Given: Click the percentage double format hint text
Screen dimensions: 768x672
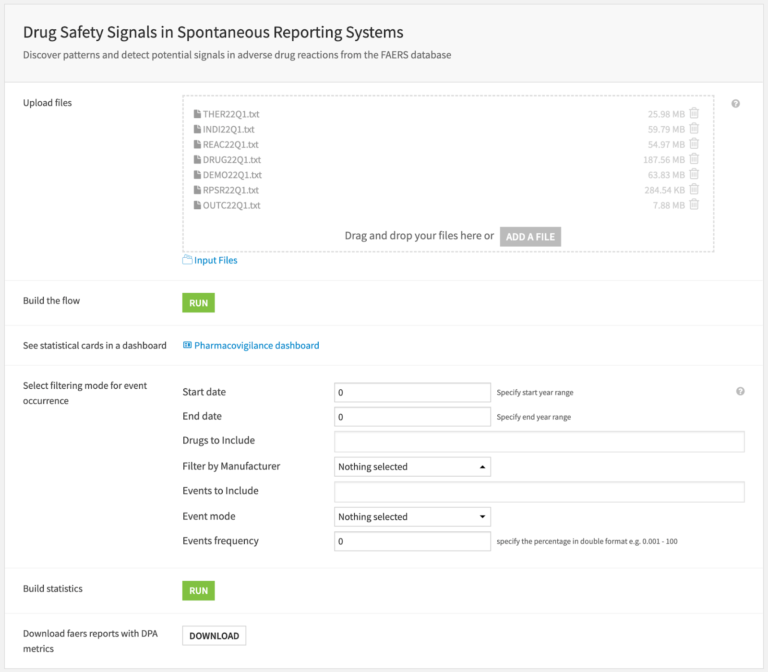Looking at the screenshot, I should 587,541.
